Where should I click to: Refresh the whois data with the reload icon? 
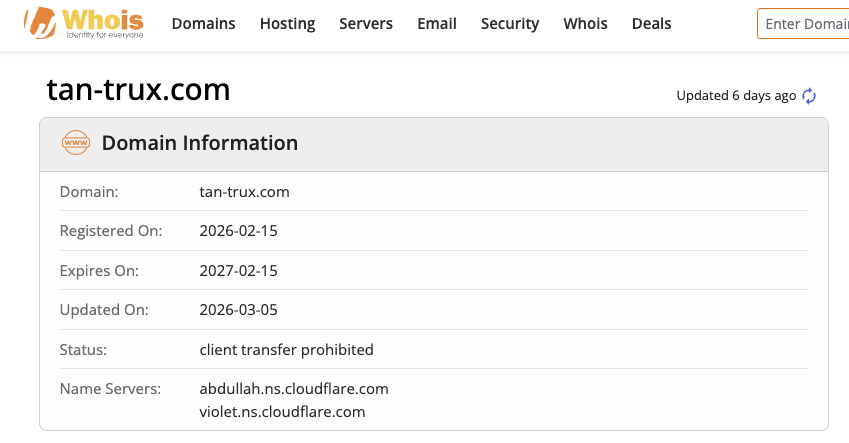(x=809, y=96)
